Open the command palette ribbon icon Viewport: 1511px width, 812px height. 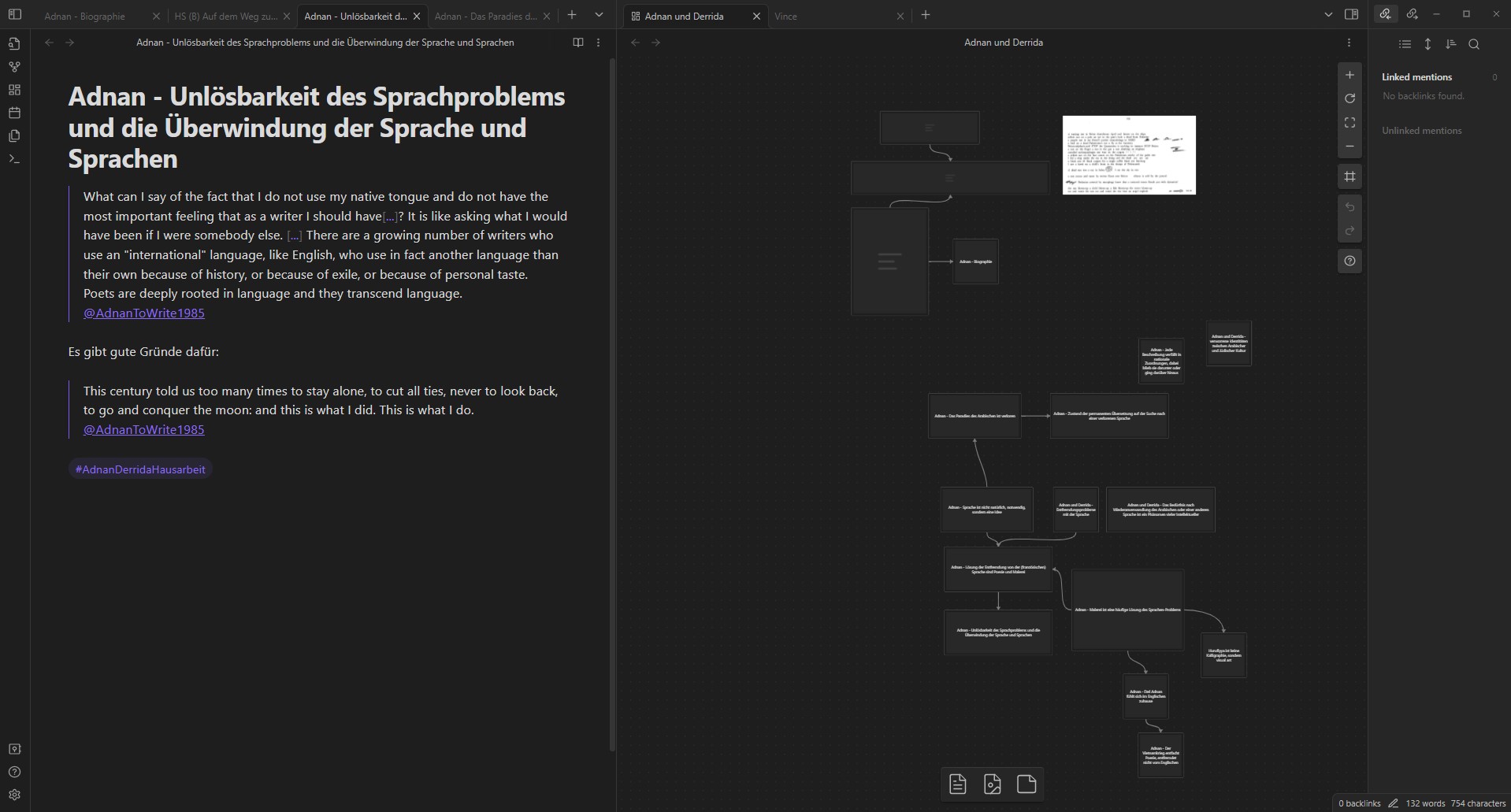click(x=14, y=159)
